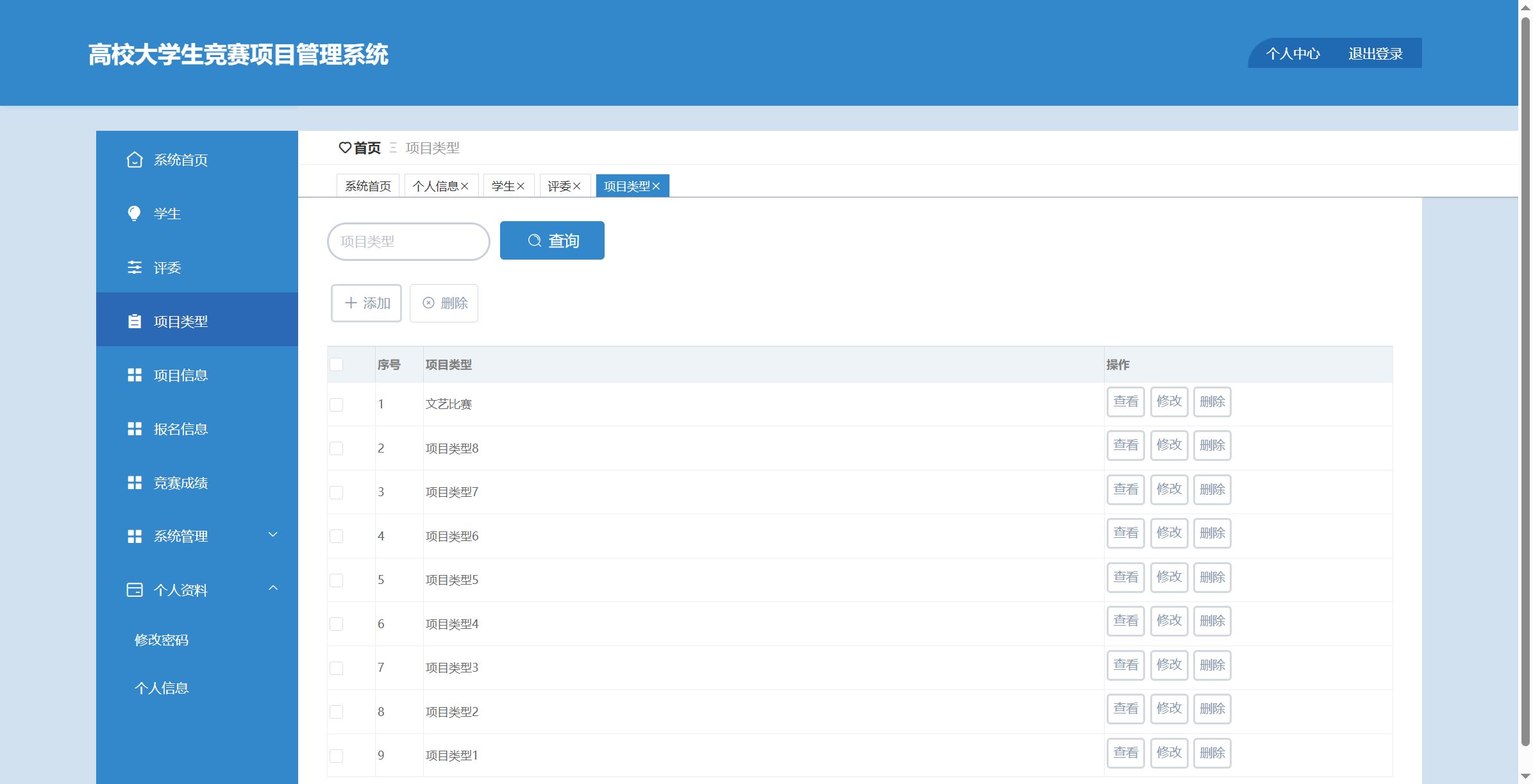The image size is (1533, 784).
Task: Check the box for row 项目类型8
Action: [x=336, y=448]
